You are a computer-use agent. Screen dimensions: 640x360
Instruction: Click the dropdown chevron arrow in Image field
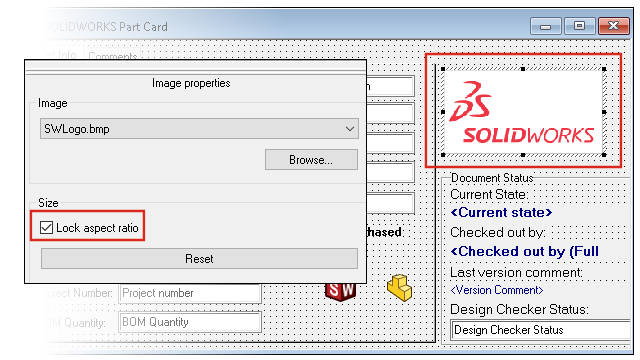point(349,129)
